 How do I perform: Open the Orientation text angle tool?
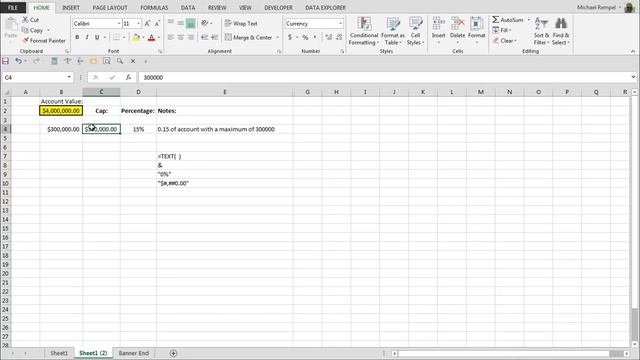tap(205, 23)
